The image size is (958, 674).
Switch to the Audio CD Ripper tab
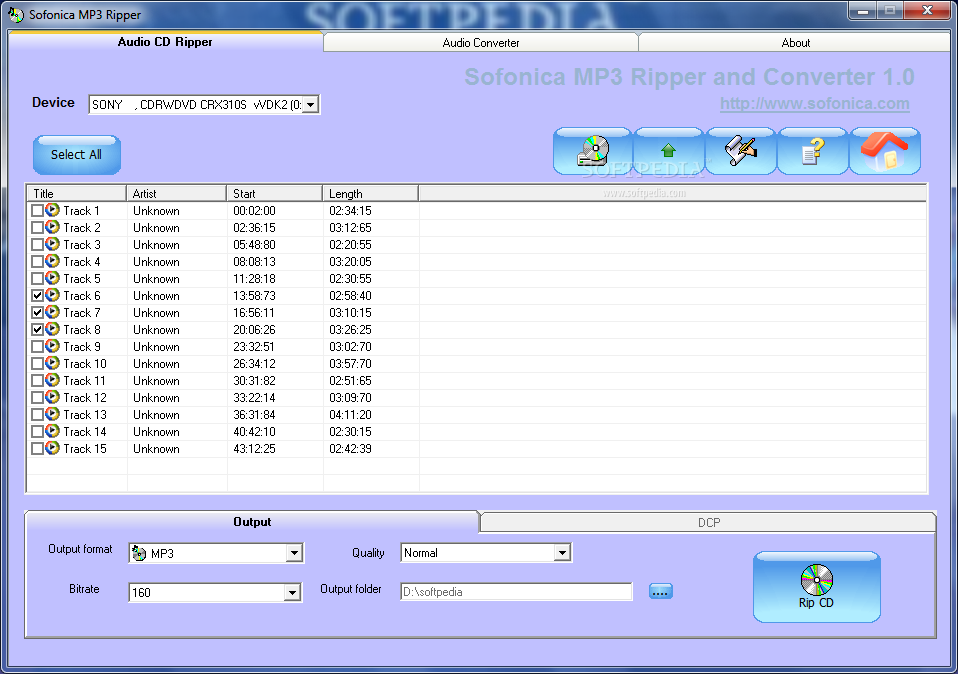165,42
